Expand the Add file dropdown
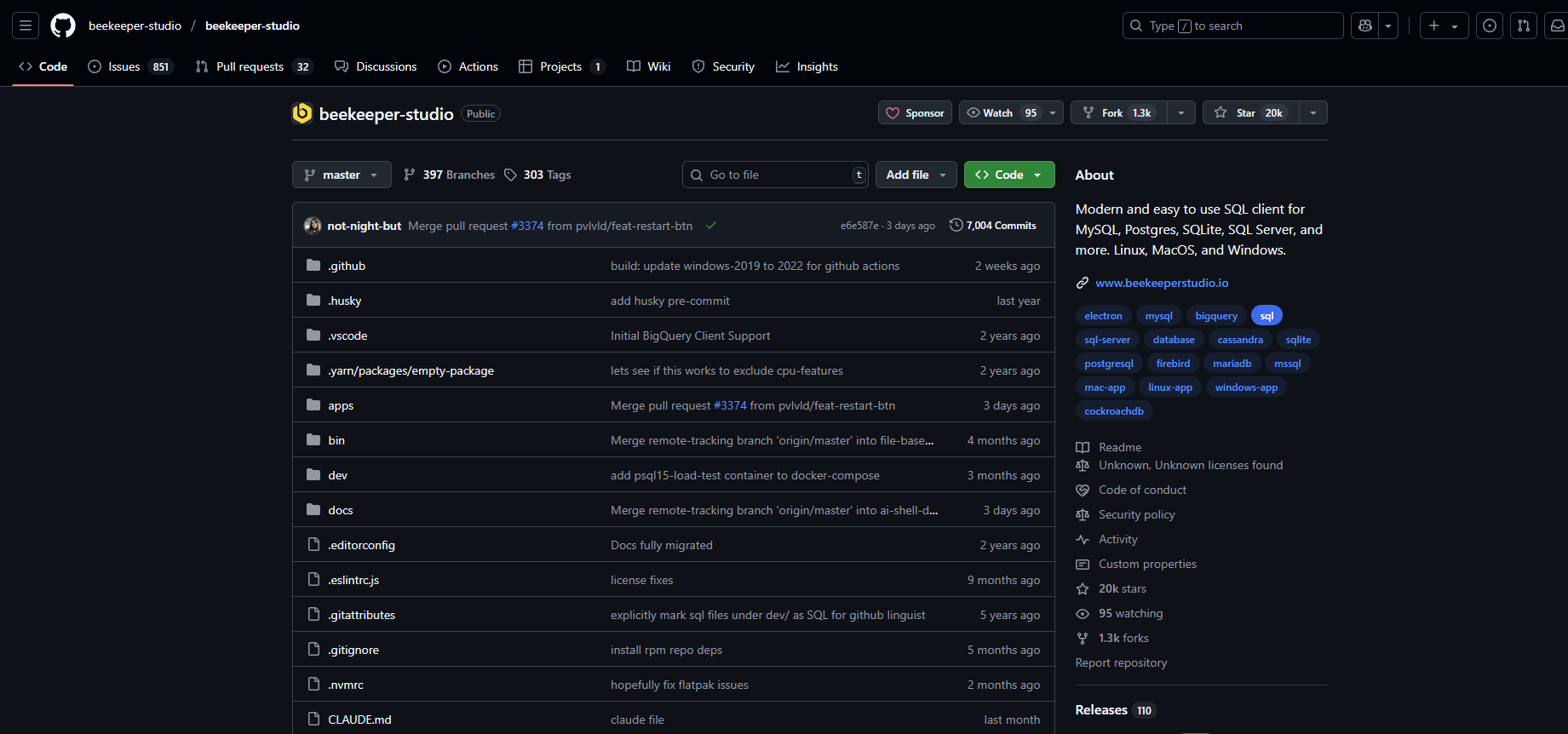 coord(916,175)
